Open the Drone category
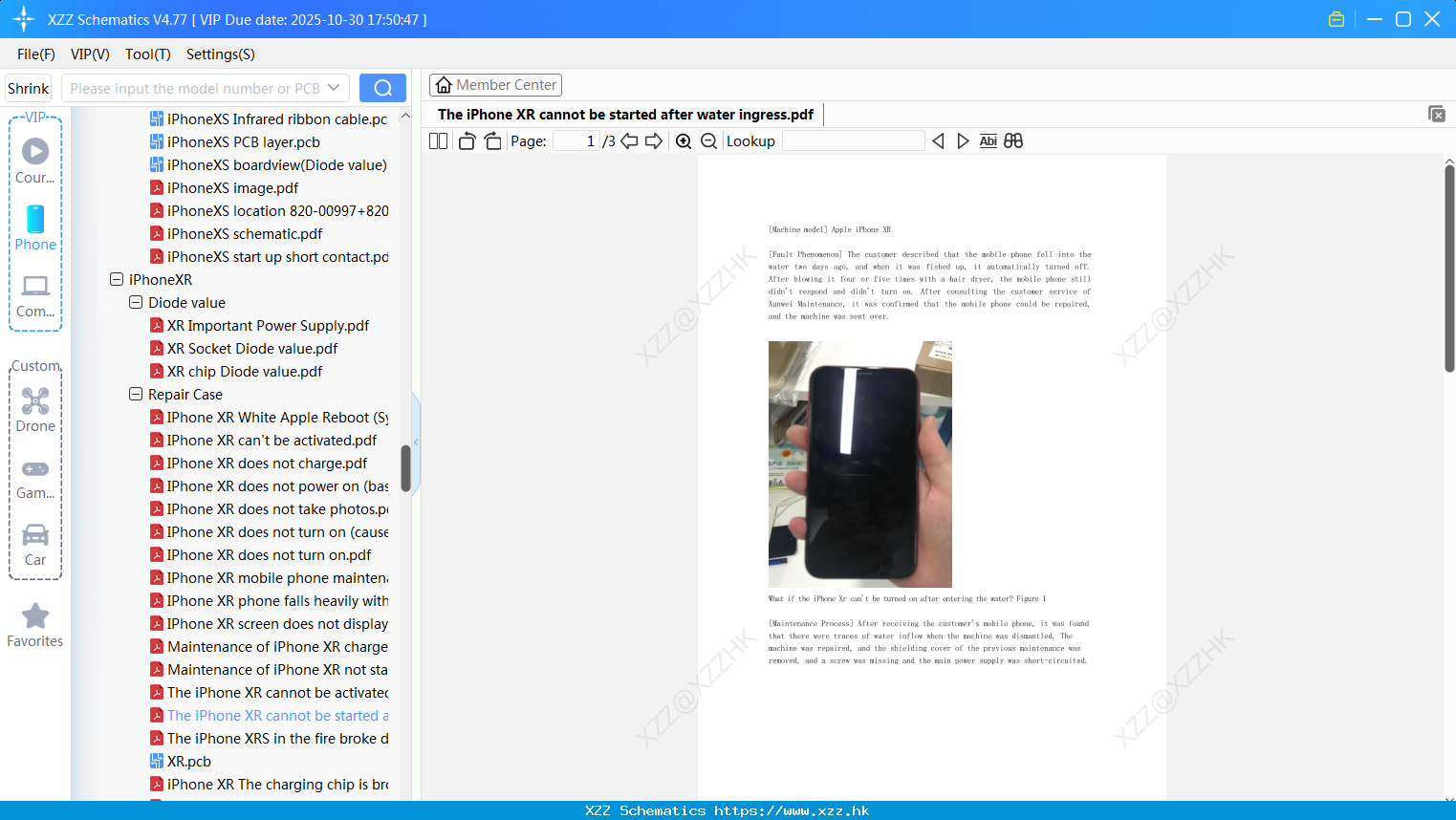The height and width of the screenshot is (820, 1456). point(35,410)
